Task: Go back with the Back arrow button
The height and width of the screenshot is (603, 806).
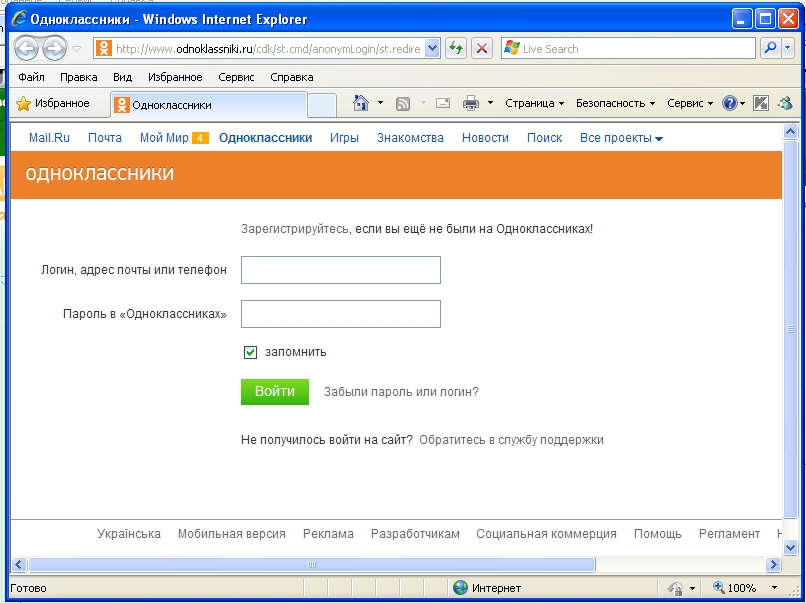Action: [x=26, y=49]
